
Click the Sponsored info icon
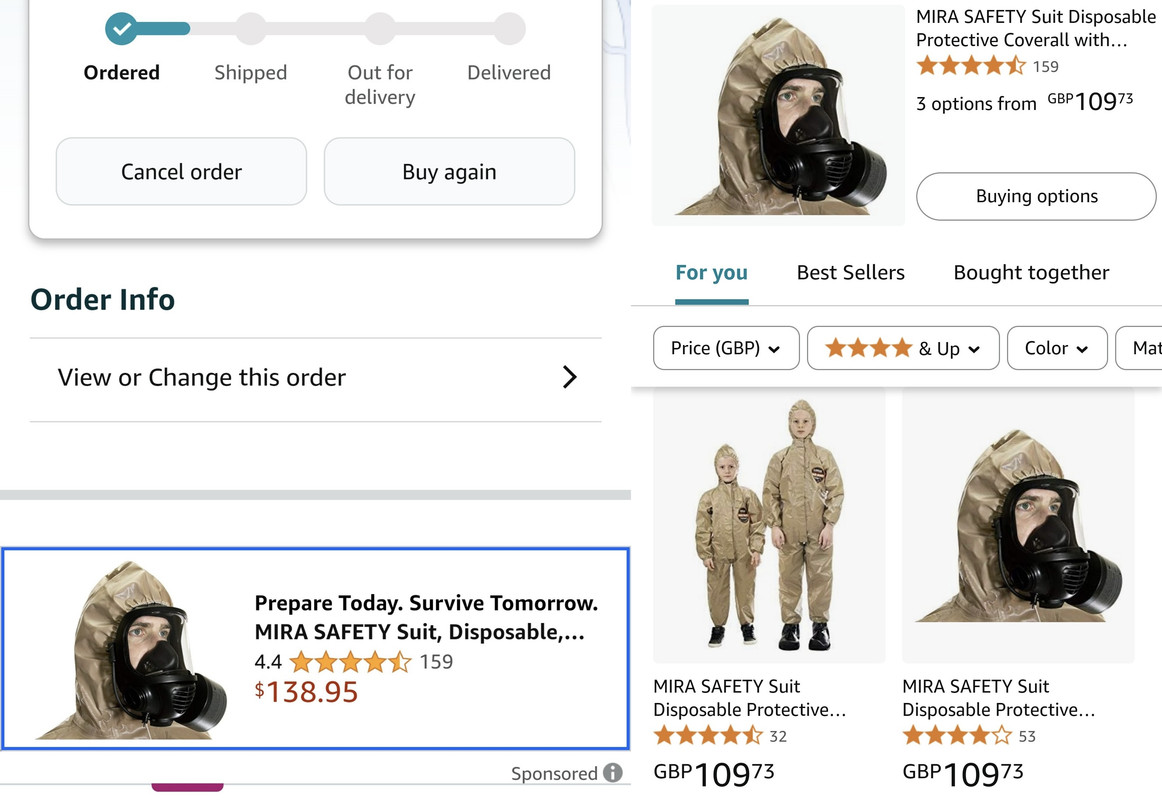613,773
